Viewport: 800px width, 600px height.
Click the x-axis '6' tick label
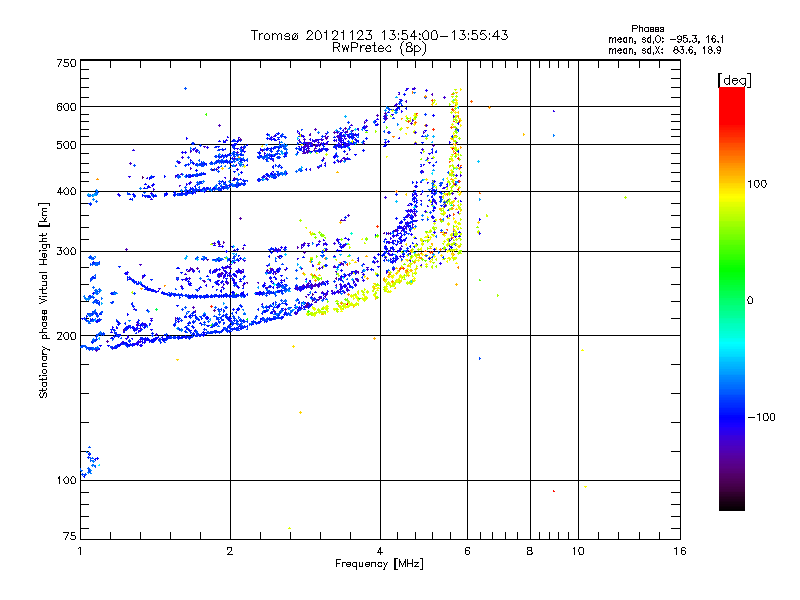coord(467,551)
